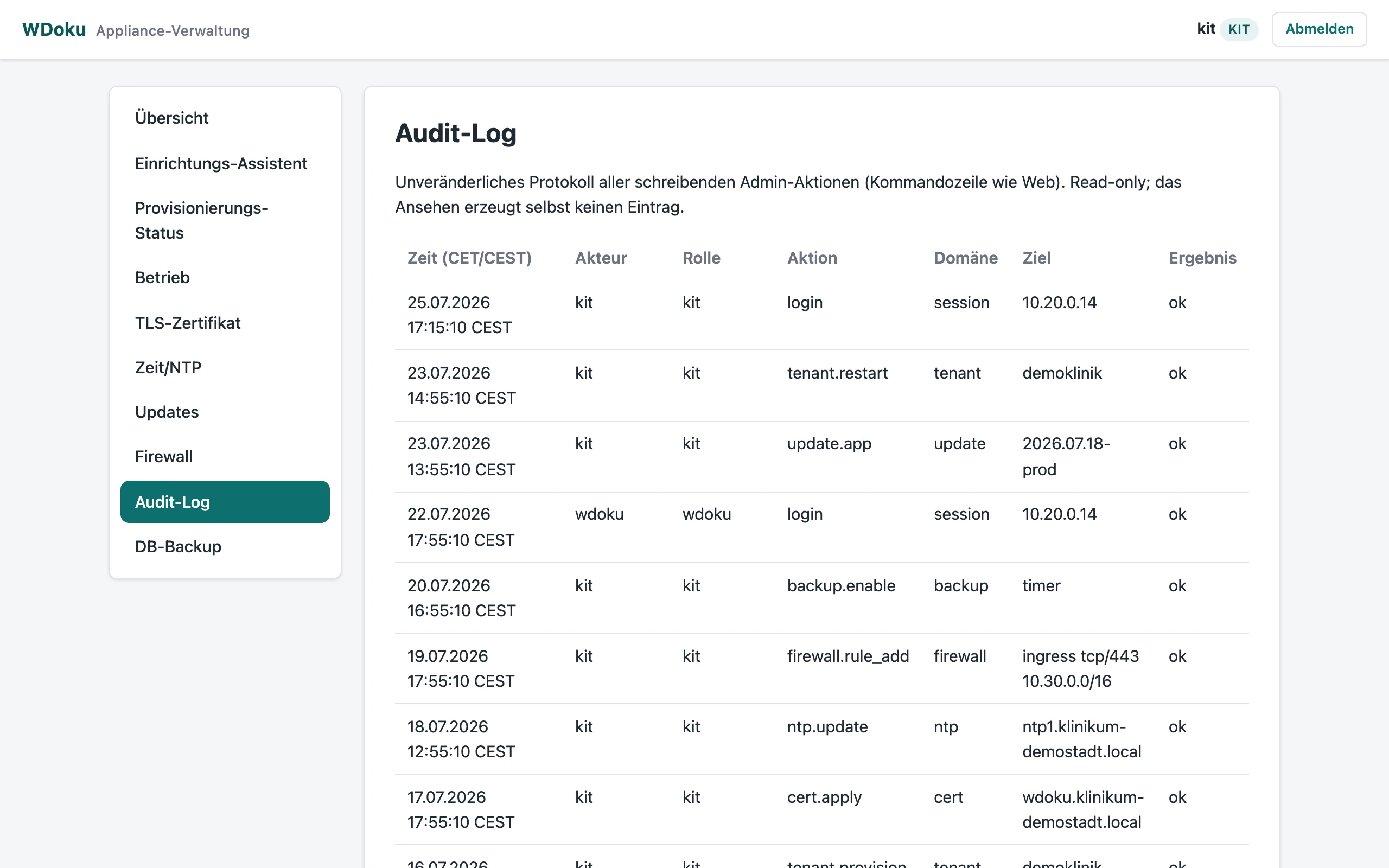1389x868 pixels.
Task: Click the cert.apply action cell
Action: click(x=824, y=797)
